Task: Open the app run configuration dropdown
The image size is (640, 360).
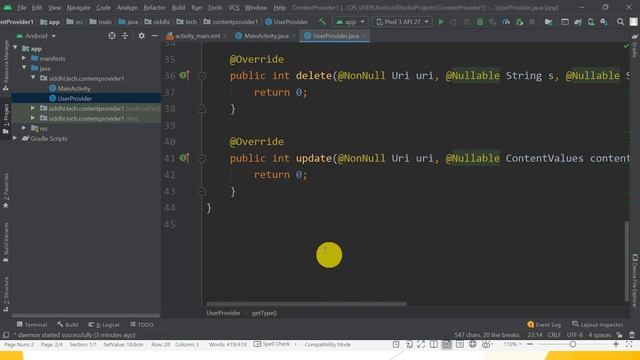Action: pos(350,22)
